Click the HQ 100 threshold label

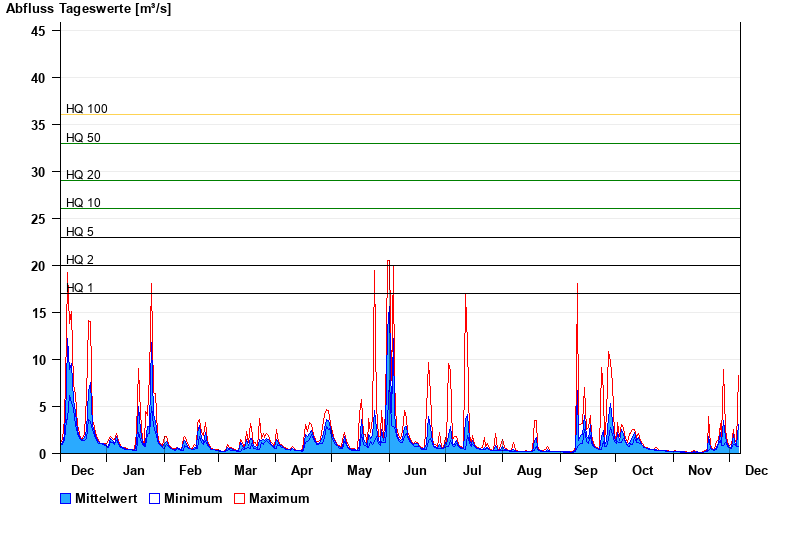(x=86, y=109)
